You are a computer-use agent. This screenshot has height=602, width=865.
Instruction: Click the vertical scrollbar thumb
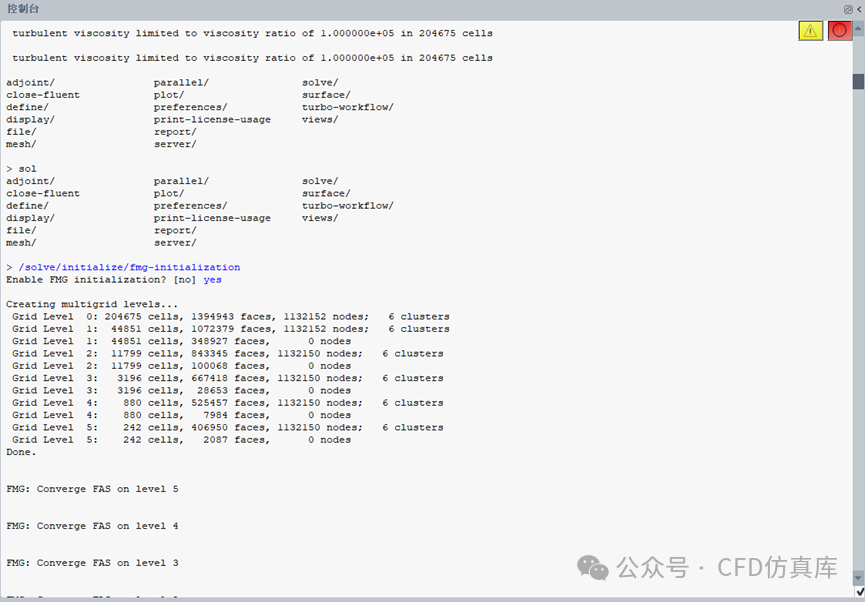coord(858,81)
